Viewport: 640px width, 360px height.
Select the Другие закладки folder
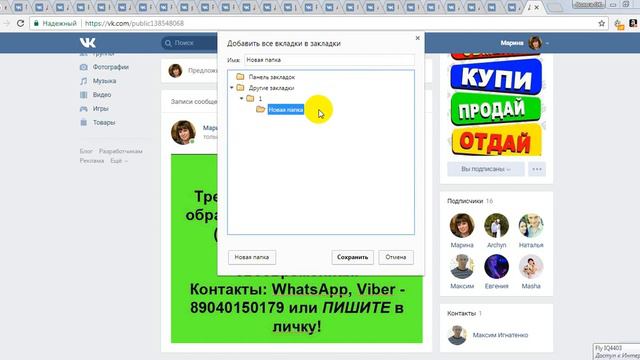click(265, 88)
